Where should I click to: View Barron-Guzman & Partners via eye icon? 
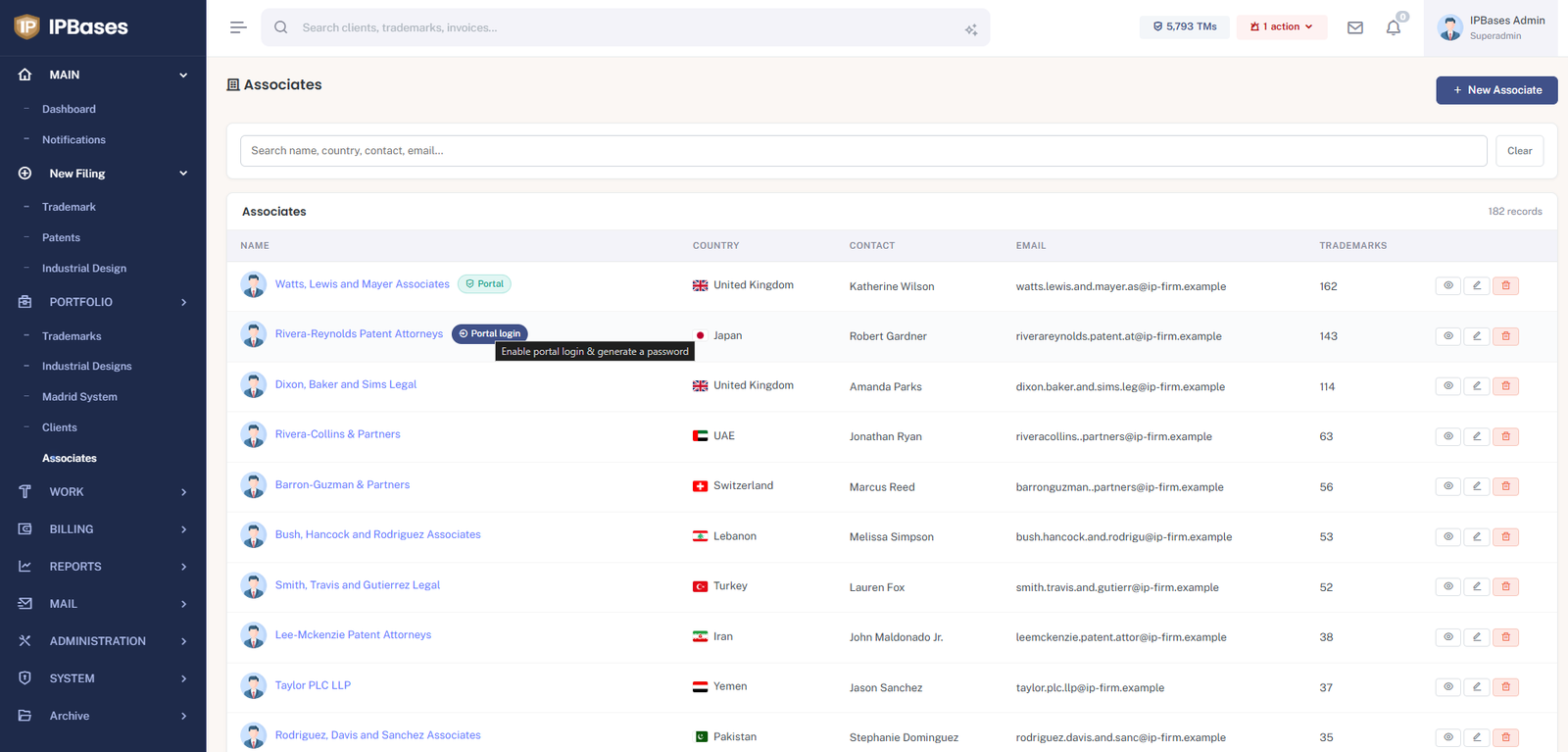pyautogui.click(x=1448, y=486)
